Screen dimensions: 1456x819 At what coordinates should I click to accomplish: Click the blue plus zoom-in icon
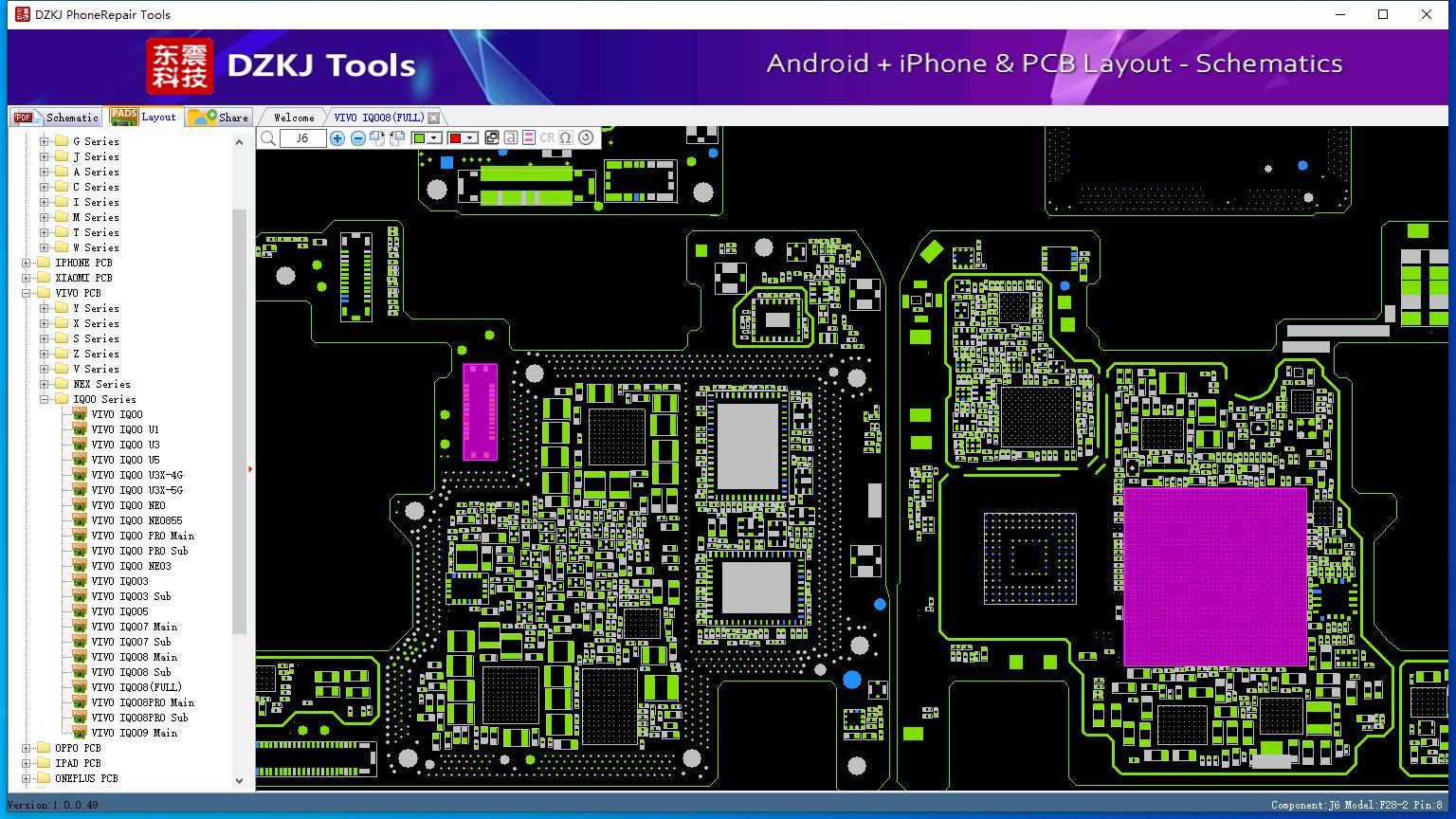(337, 138)
